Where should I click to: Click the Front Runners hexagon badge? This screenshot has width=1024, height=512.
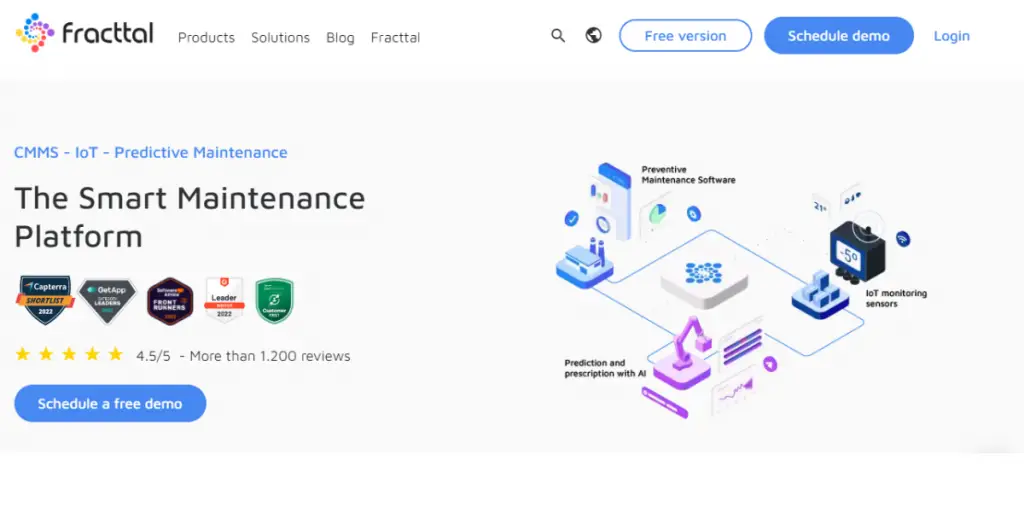coord(170,300)
